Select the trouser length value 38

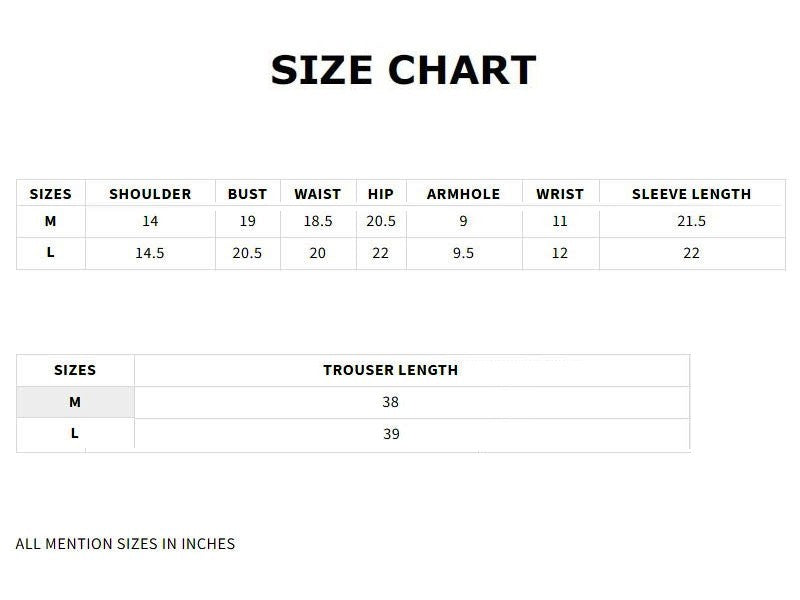point(390,402)
